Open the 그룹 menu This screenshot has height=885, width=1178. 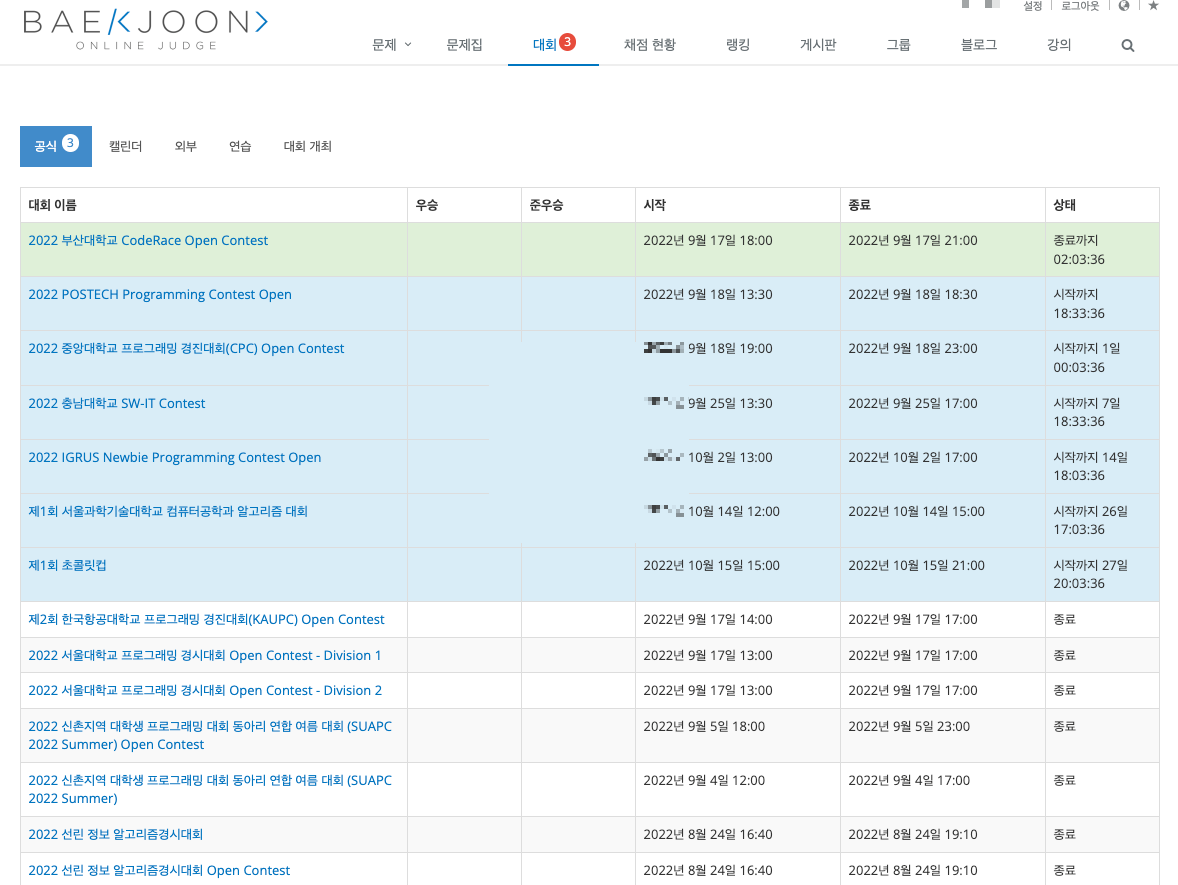coord(899,45)
